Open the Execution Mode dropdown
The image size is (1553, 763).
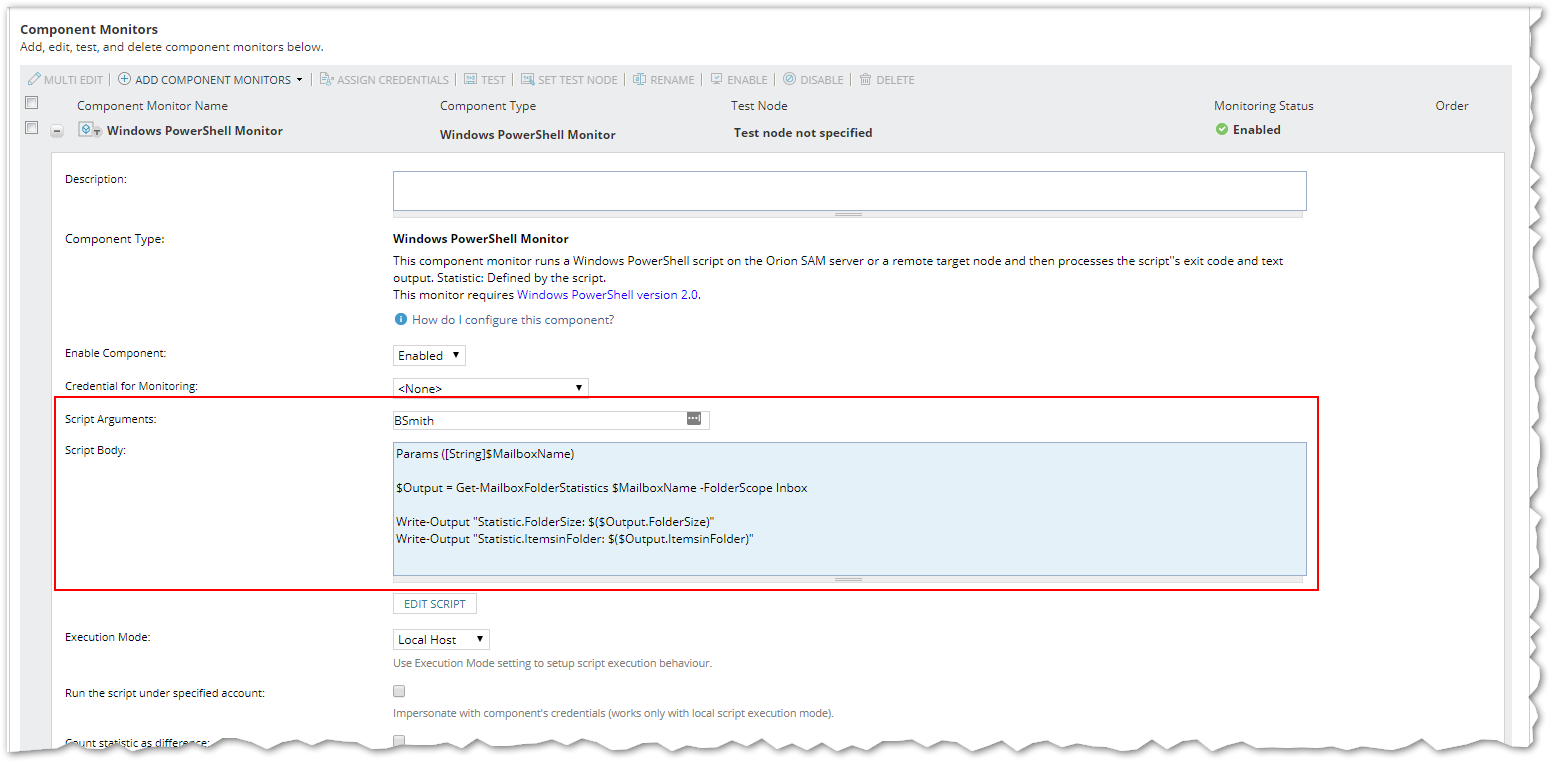(x=441, y=639)
